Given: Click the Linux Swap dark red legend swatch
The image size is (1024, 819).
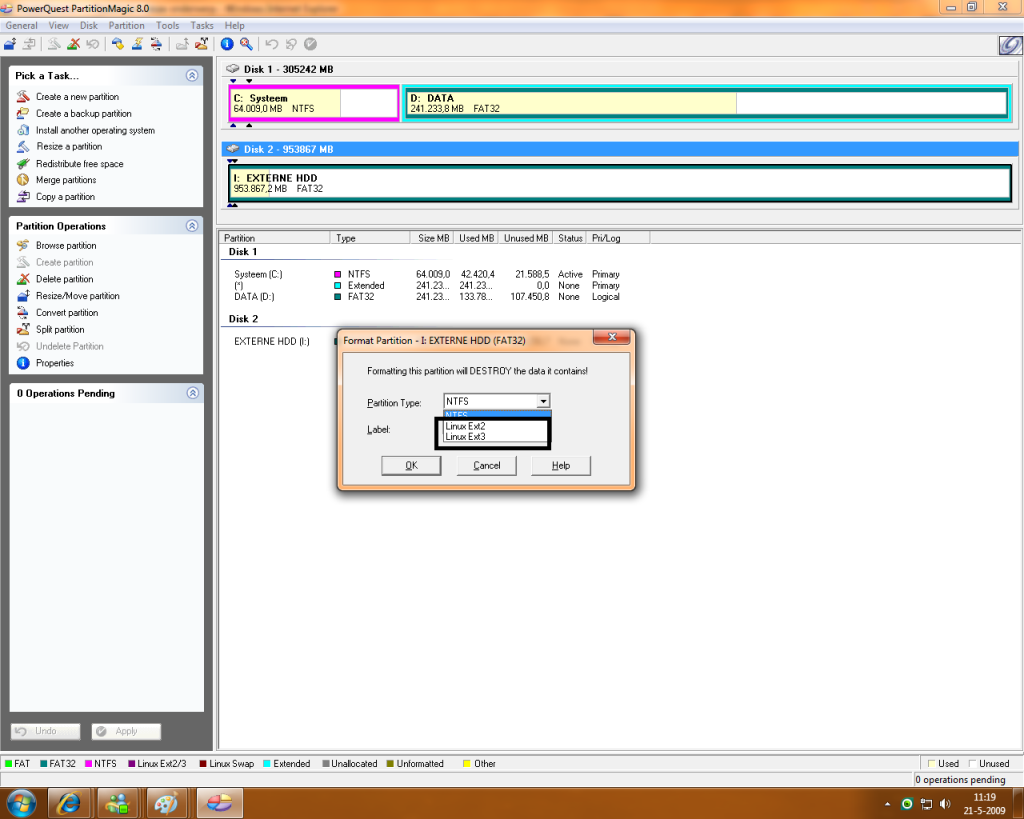Looking at the screenshot, I should (x=203, y=763).
